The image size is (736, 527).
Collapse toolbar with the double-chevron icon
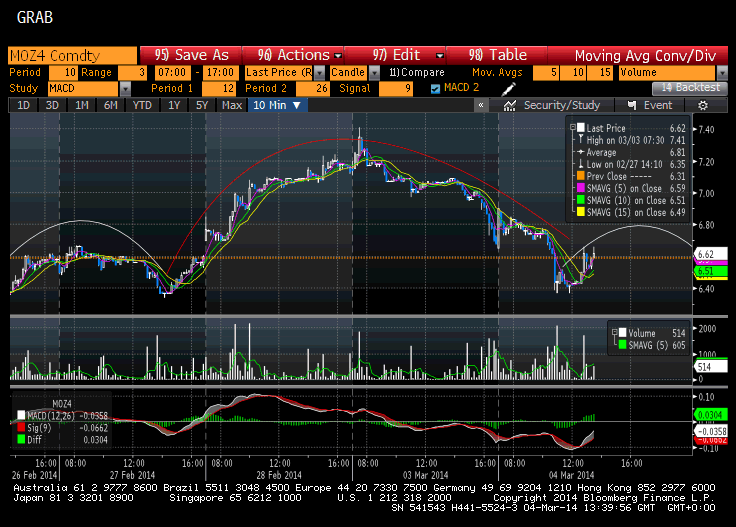[x=481, y=105]
